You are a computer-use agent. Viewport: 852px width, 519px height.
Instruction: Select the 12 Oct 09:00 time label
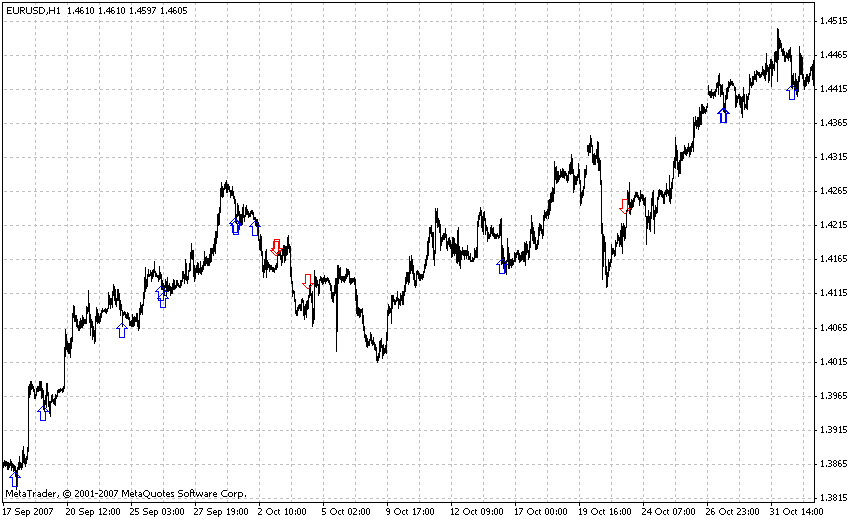[x=477, y=512]
